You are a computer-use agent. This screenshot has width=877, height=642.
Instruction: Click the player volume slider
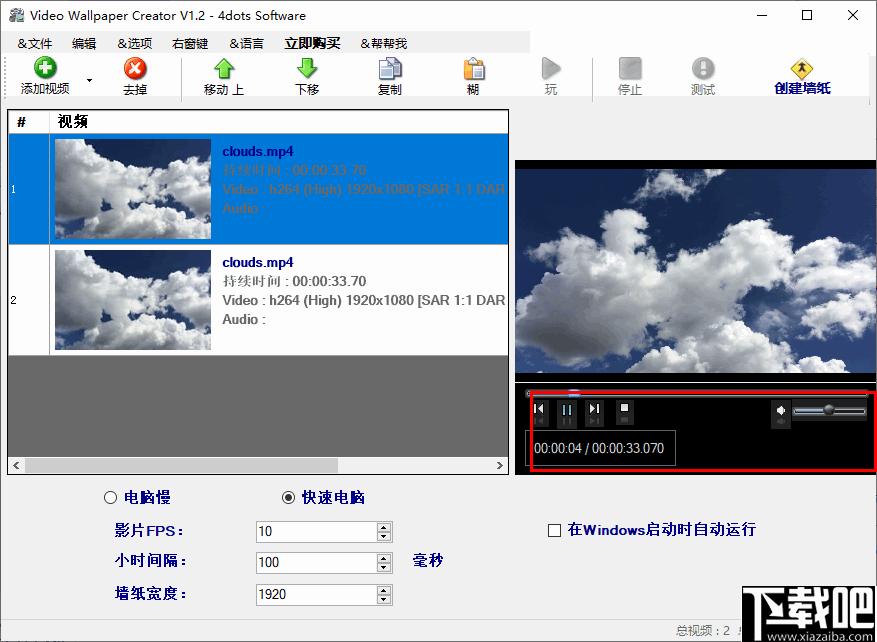[x=829, y=411]
